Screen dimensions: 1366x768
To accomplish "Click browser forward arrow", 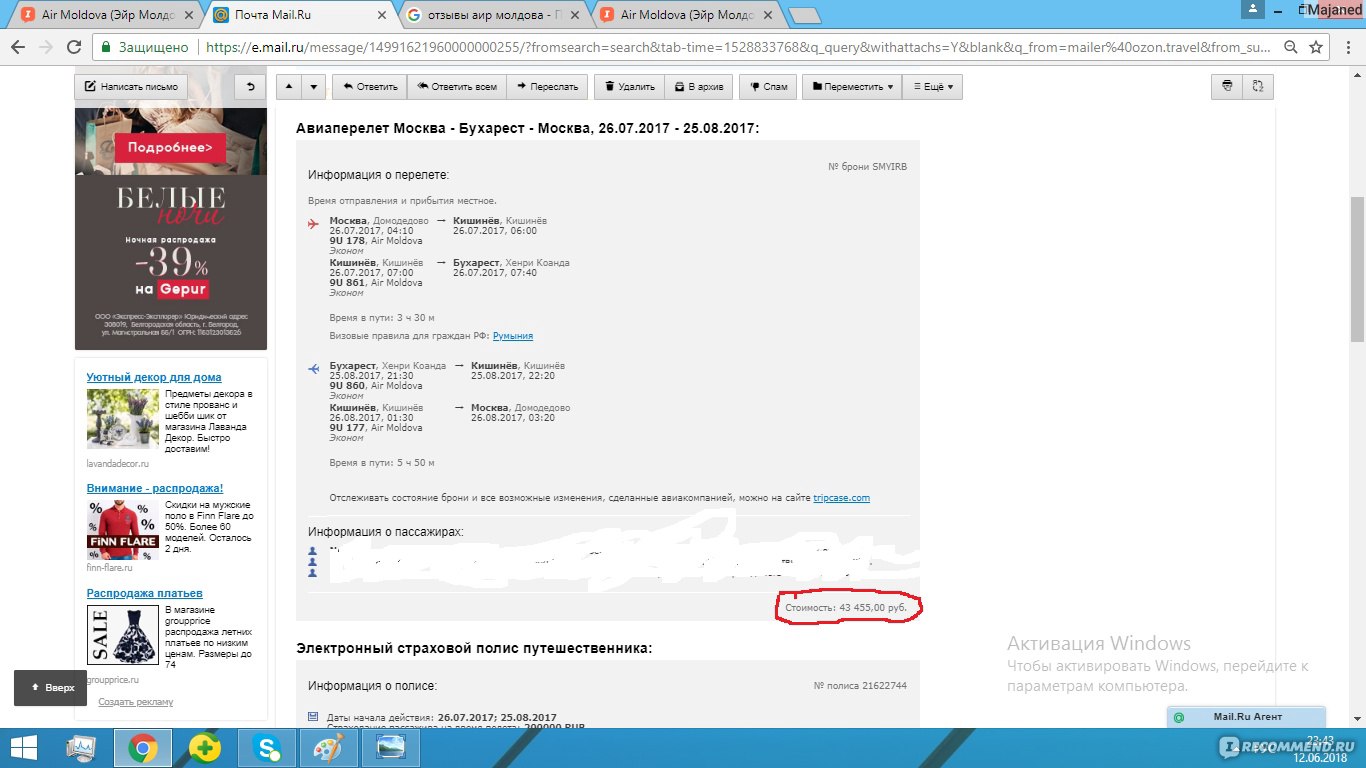I will [45, 47].
